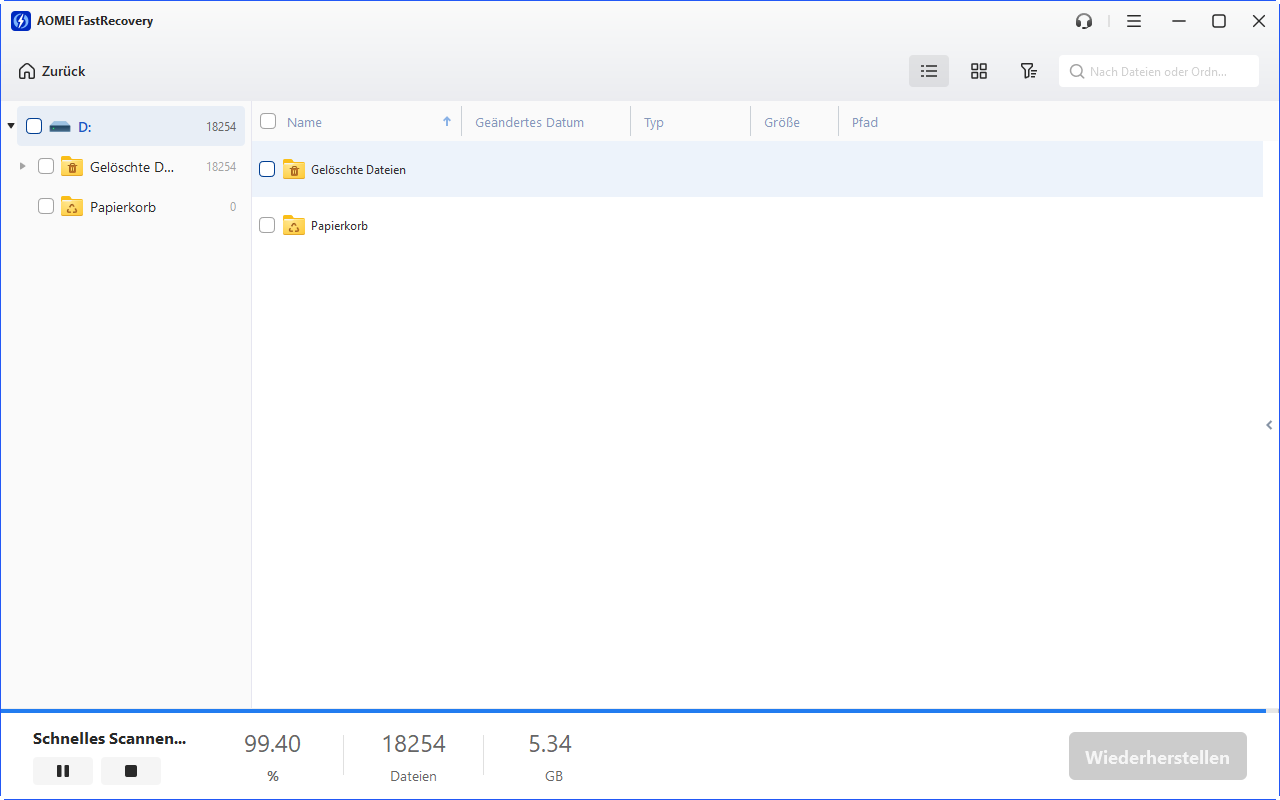Click the 18254 count beside D: drive
Screen dimensions: 1280x800
[221, 127]
